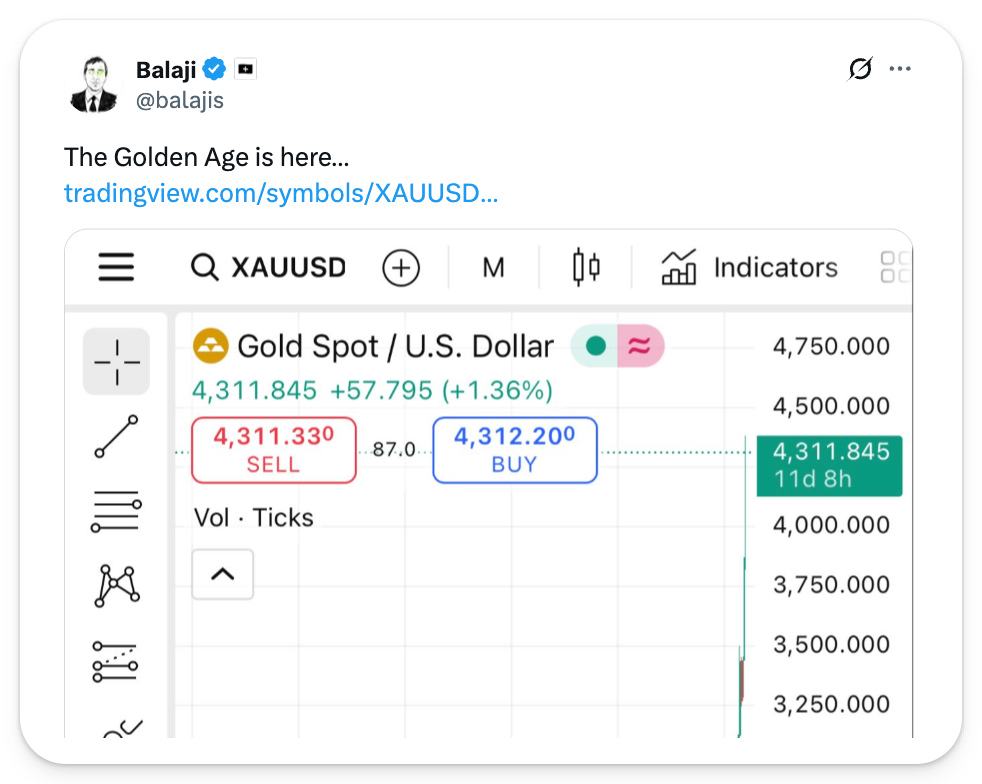Click the blue BUY 4,312.20 button

click(514, 450)
